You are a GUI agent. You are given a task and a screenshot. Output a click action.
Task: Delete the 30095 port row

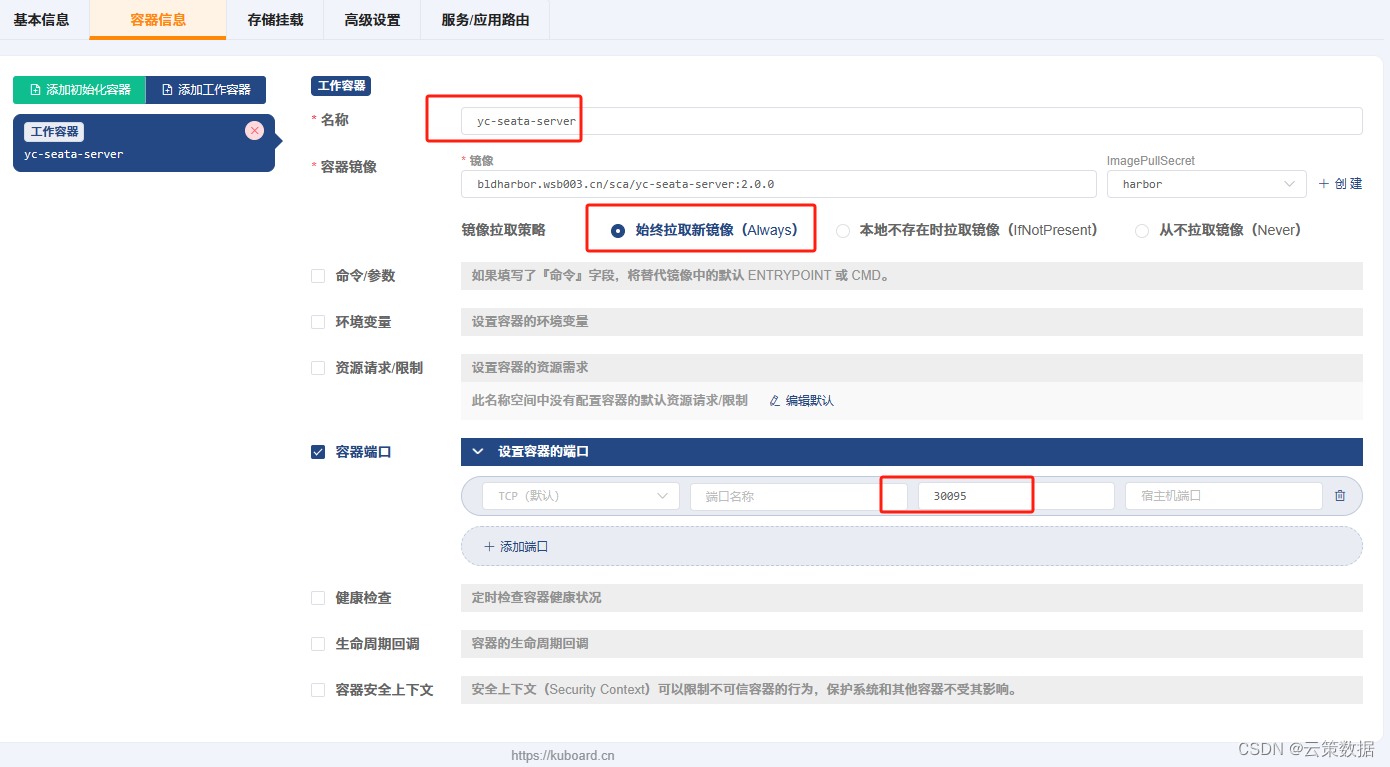[1340, 495]
